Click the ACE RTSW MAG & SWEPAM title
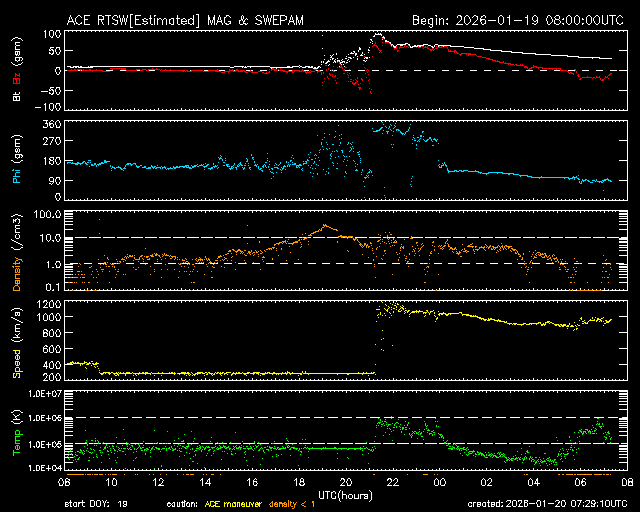Viewport: 640px width, 512px height. click(x=185, y=20)
